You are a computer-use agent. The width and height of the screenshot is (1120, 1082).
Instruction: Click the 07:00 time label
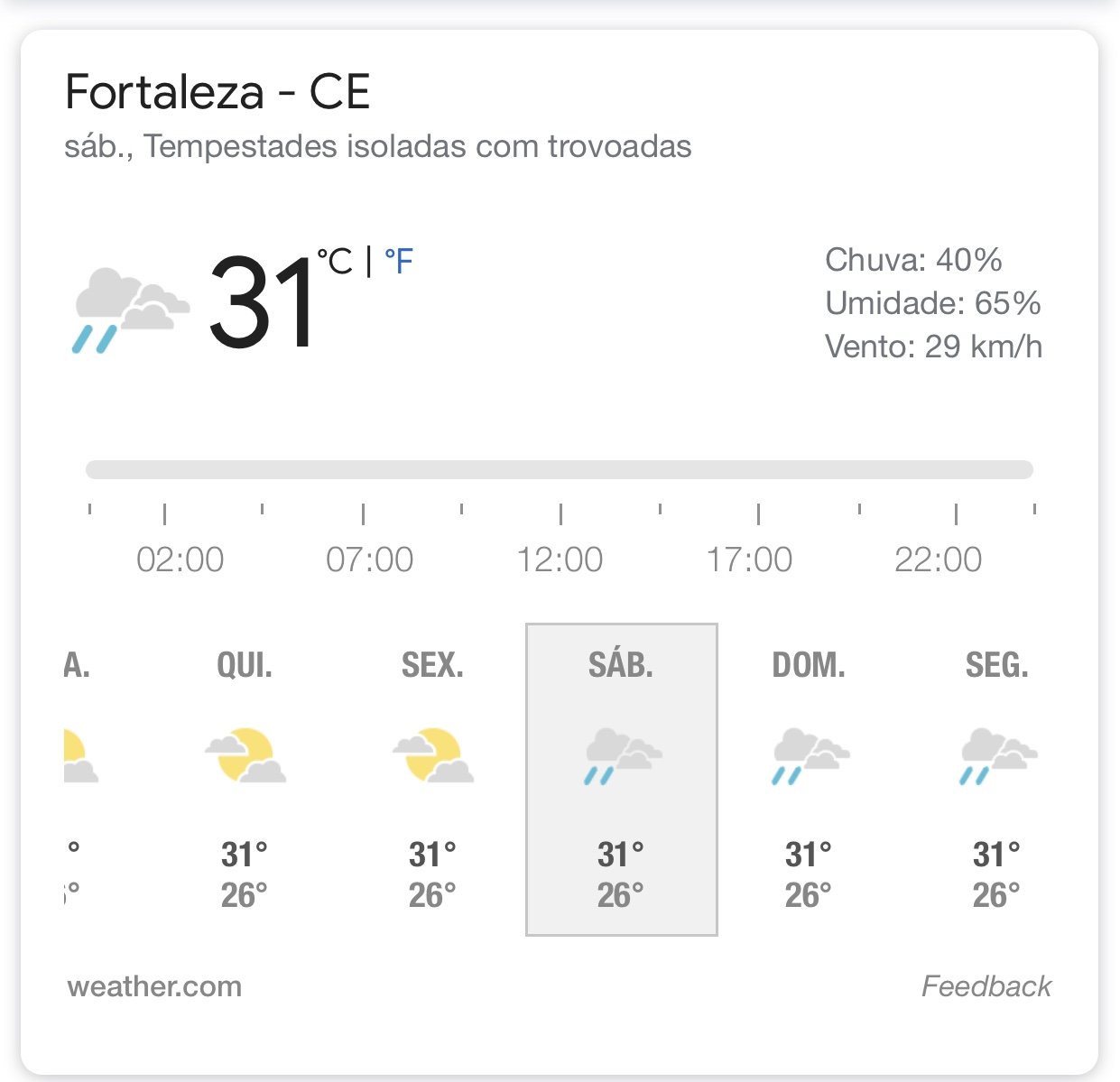click(369, 559)
